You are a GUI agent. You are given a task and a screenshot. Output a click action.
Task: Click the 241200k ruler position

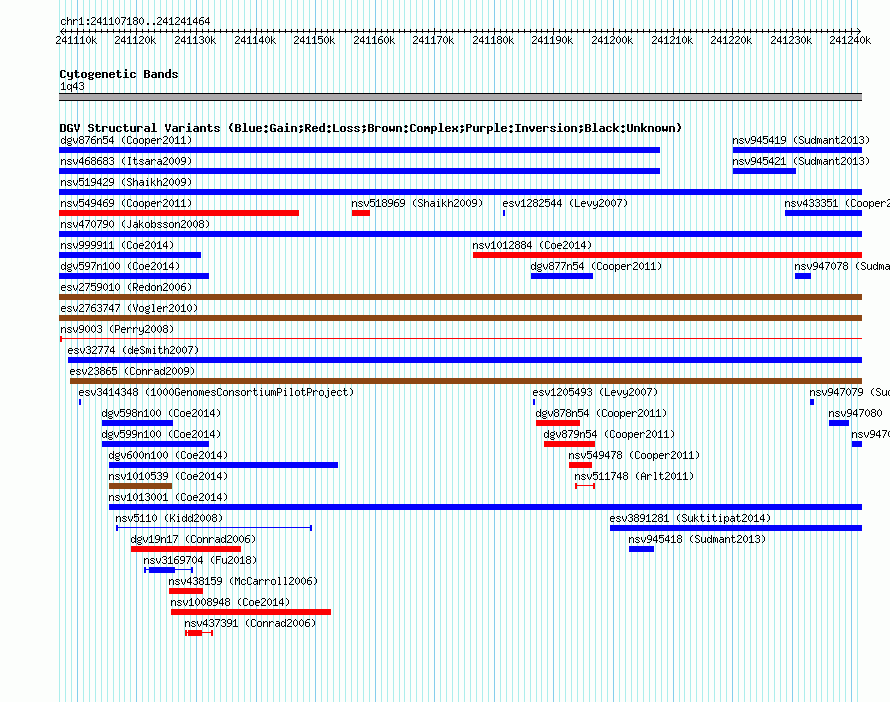612,40
